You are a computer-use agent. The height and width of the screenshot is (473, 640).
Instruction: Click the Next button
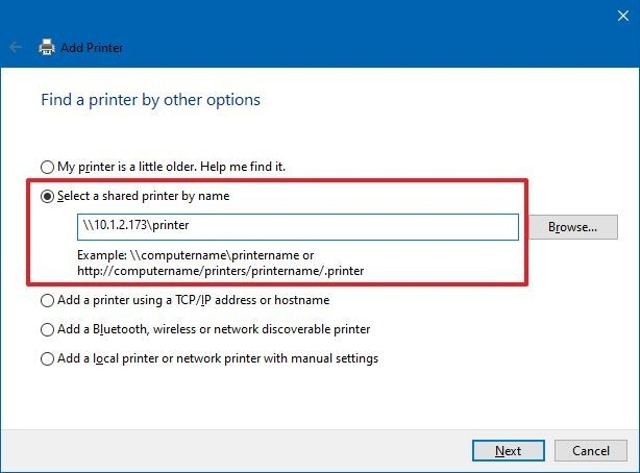(508, 450)
